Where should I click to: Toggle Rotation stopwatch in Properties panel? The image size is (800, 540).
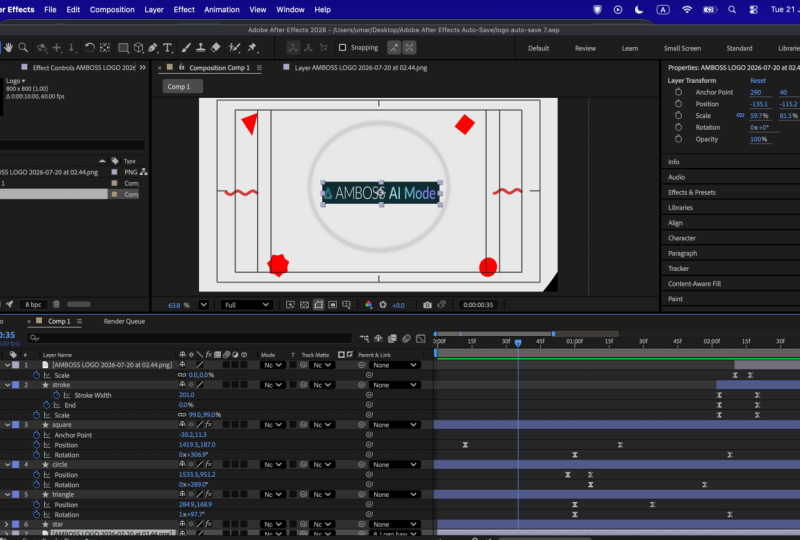[x=678, y=127]
